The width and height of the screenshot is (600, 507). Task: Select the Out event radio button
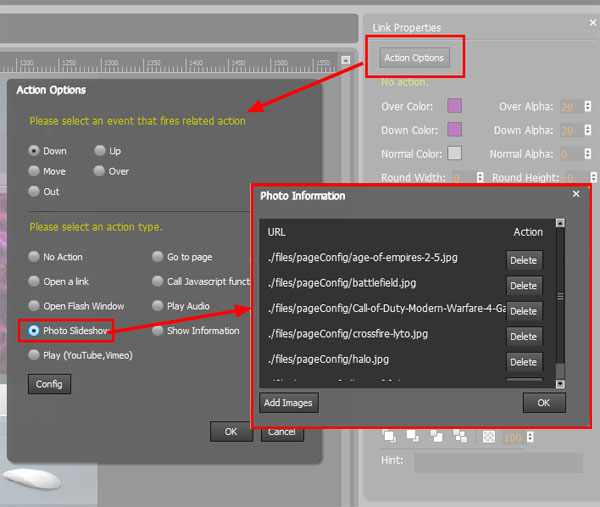point(34,191)
